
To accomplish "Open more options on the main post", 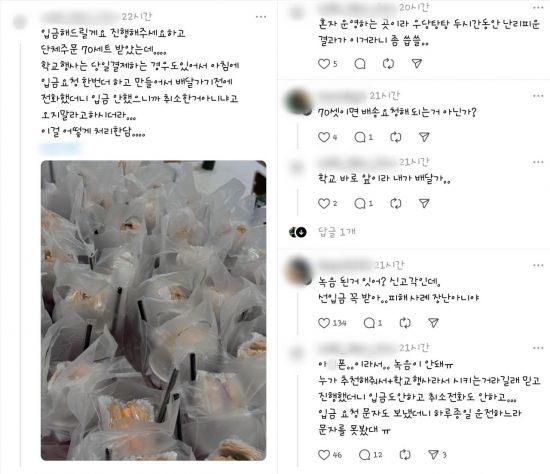I will (261, 17).
